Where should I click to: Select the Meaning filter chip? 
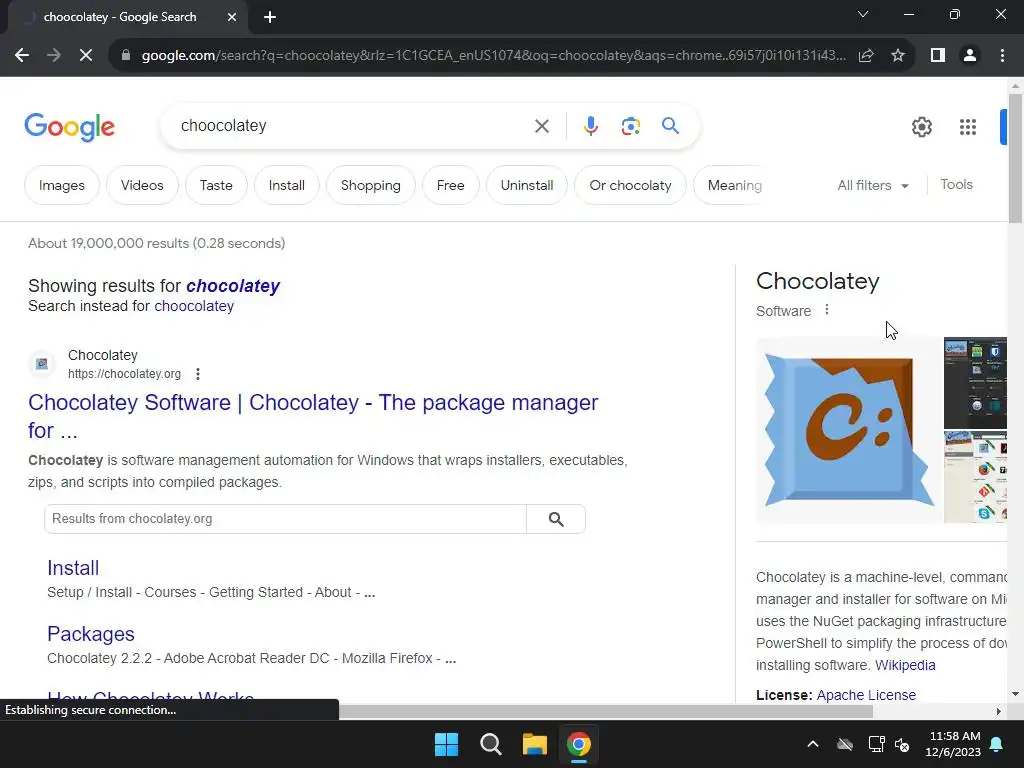[729, 185]
